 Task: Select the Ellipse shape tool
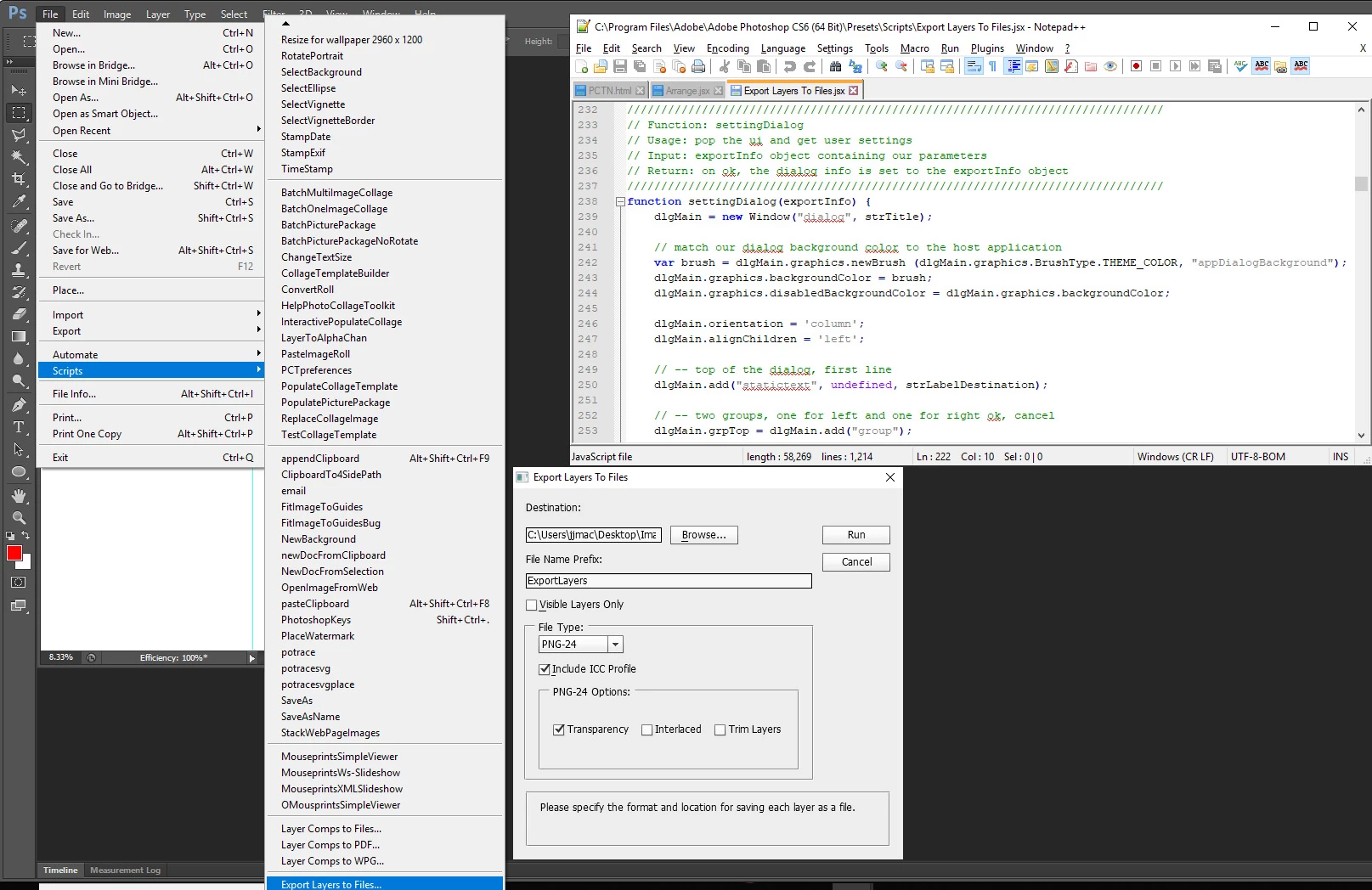[x=19, y=471]
